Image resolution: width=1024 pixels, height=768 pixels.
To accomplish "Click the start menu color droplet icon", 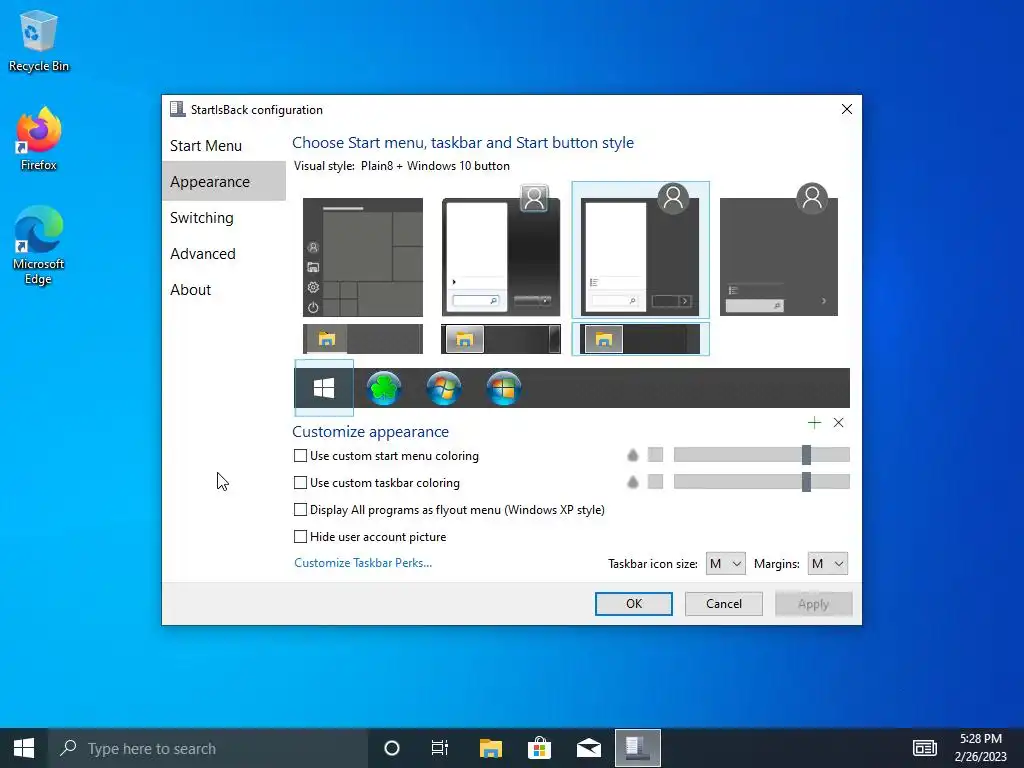I will 632,455.
